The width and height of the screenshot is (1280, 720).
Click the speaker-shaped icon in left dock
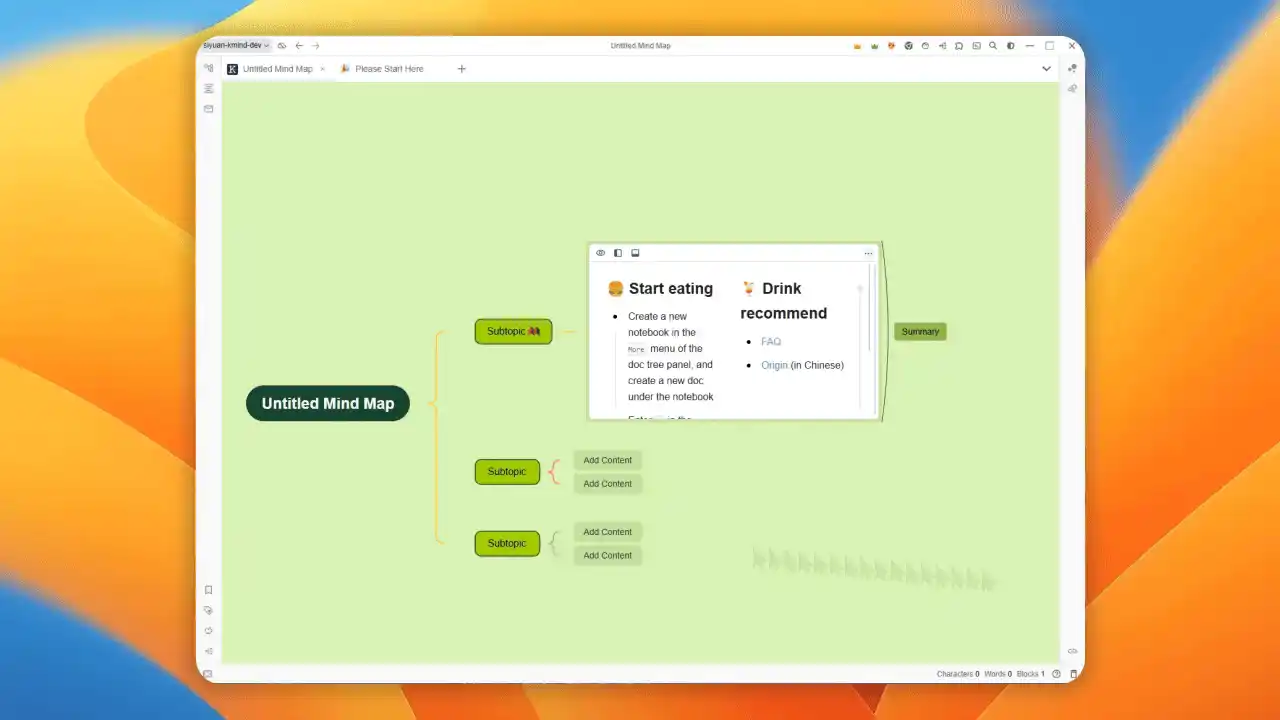point(208,651)
